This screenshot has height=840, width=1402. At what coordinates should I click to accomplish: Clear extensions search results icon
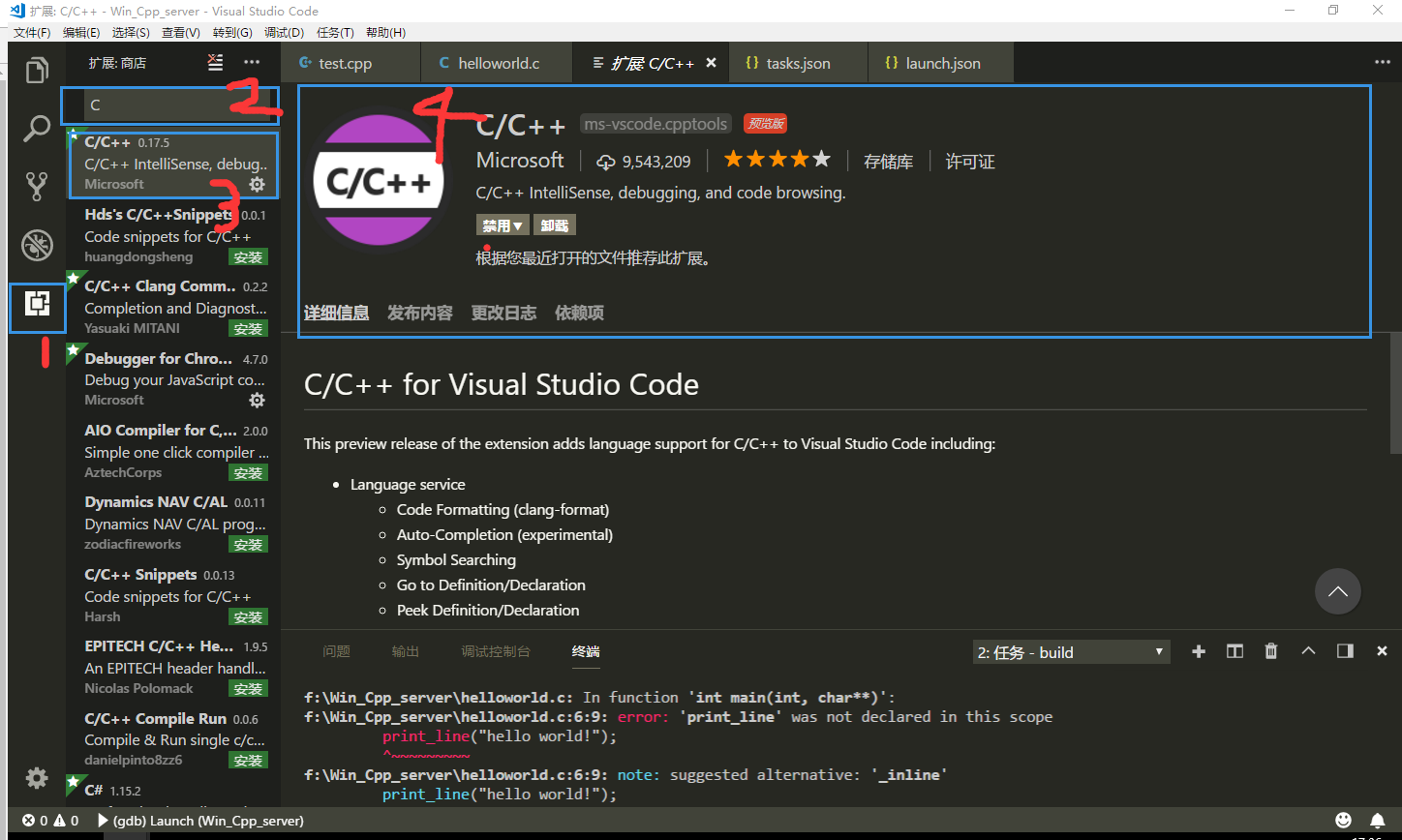coord(215,63)
